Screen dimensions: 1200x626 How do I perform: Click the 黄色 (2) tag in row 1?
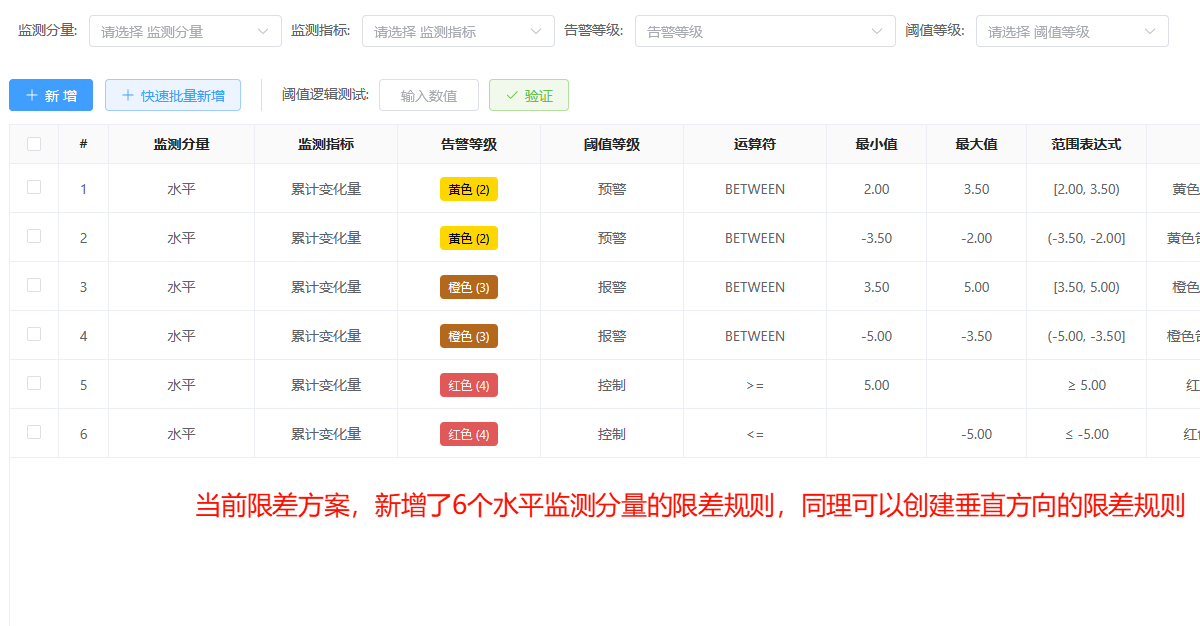(468, 189)
